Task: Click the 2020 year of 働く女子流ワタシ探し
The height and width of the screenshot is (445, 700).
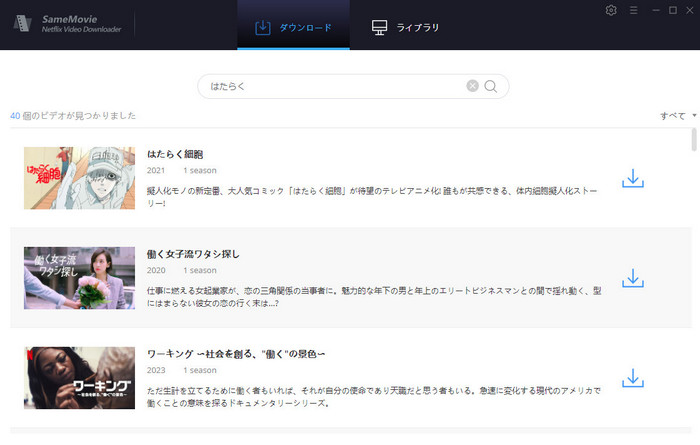Action: click(156, 270)
